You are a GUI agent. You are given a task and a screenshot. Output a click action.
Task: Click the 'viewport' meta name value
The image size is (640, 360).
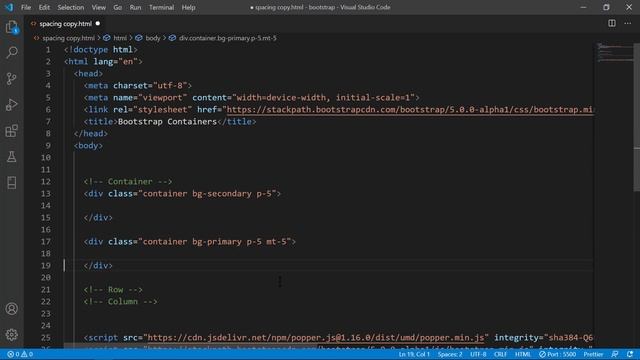[x=162, y=98]
